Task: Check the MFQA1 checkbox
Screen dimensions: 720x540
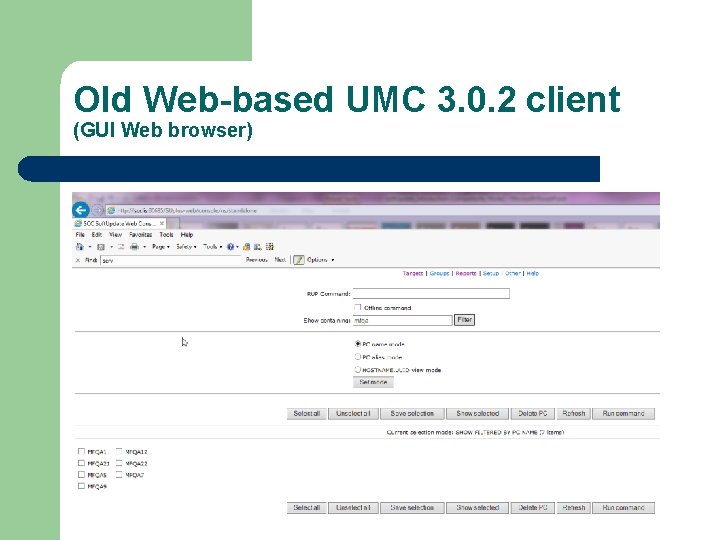Action: click(x=81, y=451)
